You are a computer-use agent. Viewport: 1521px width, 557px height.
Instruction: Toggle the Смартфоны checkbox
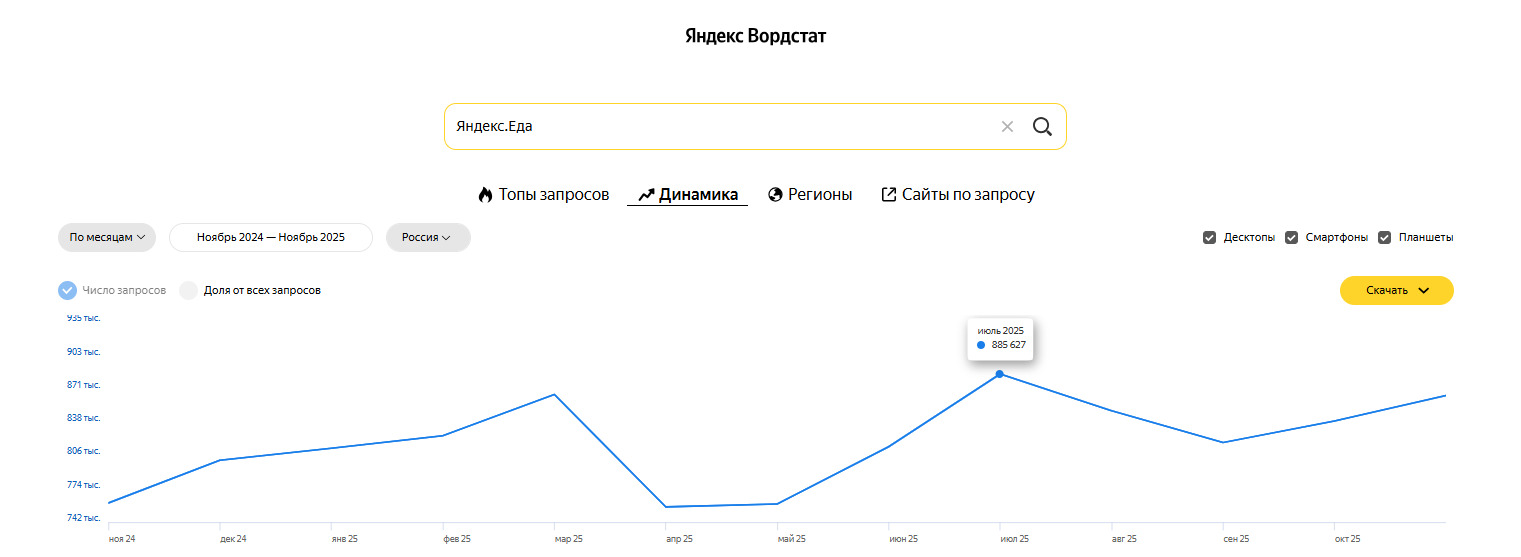coord(1291,238)
